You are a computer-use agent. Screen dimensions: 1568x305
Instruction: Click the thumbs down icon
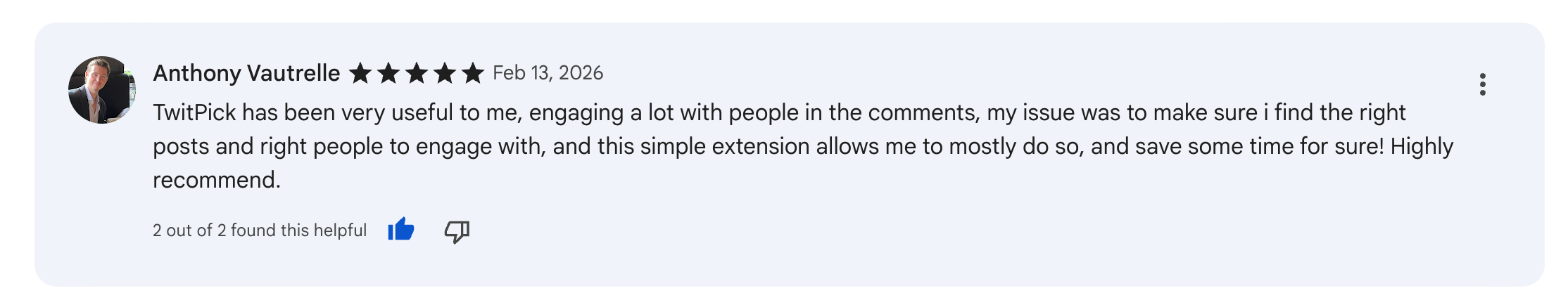(457, 231)
